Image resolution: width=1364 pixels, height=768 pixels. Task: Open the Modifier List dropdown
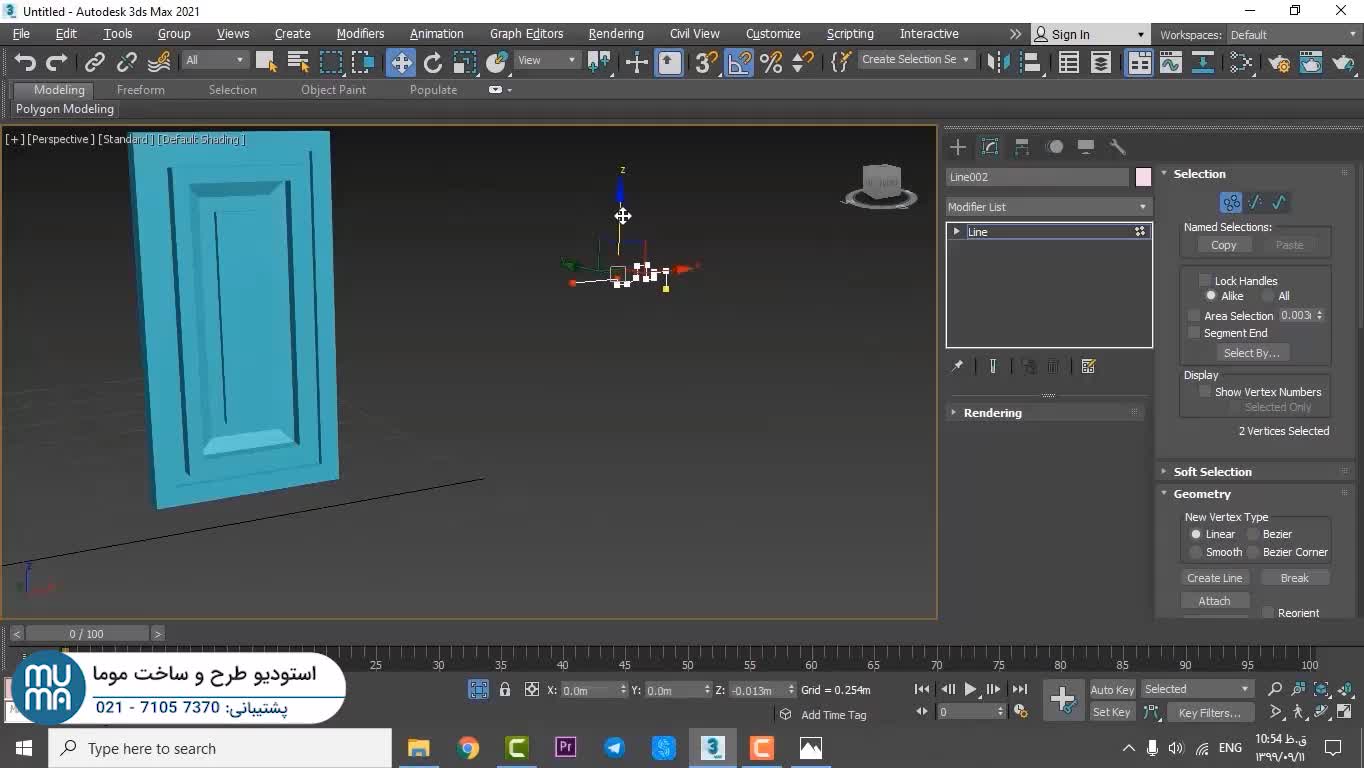(x=1048, y=207)
